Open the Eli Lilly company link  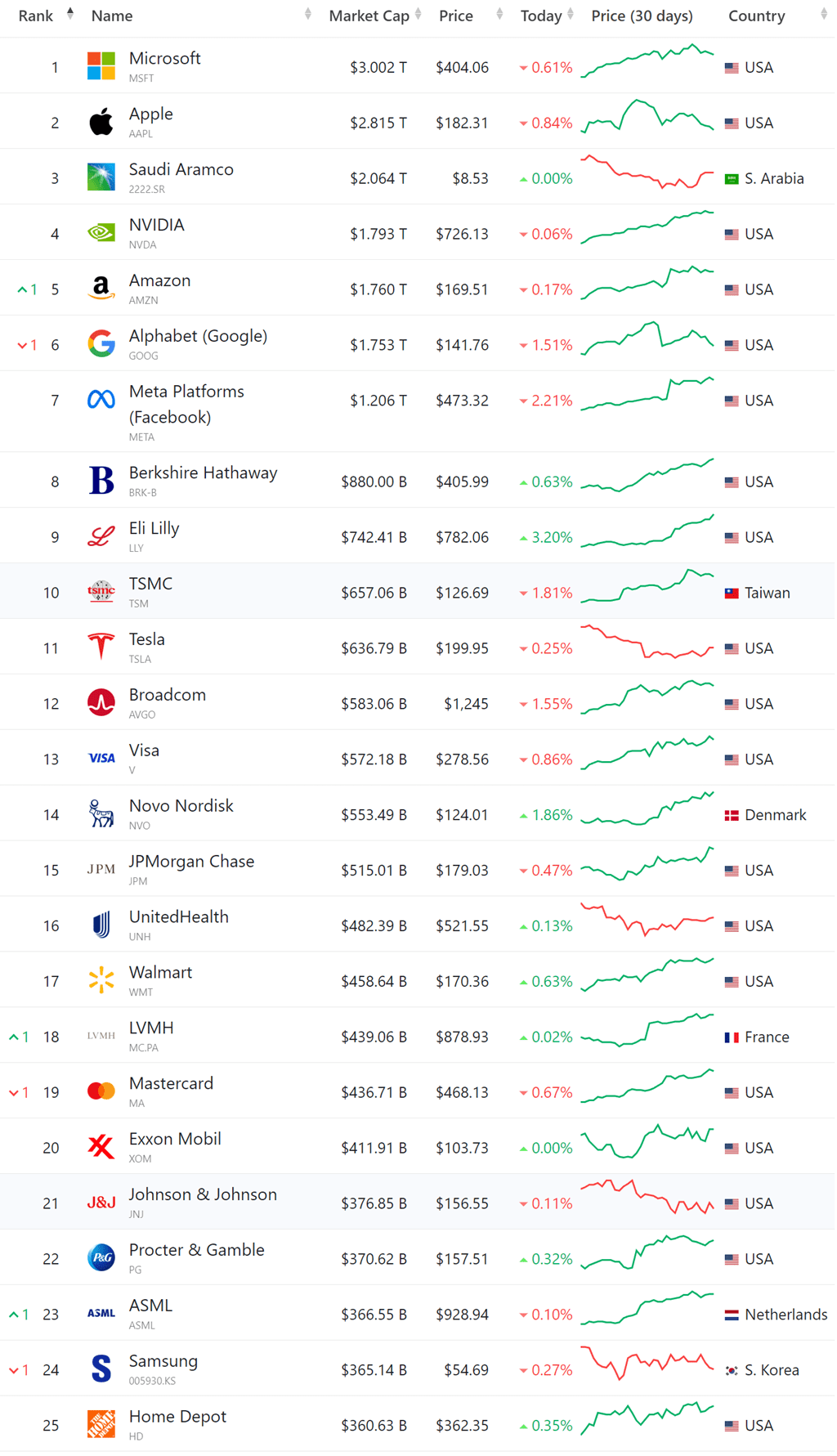154,529
